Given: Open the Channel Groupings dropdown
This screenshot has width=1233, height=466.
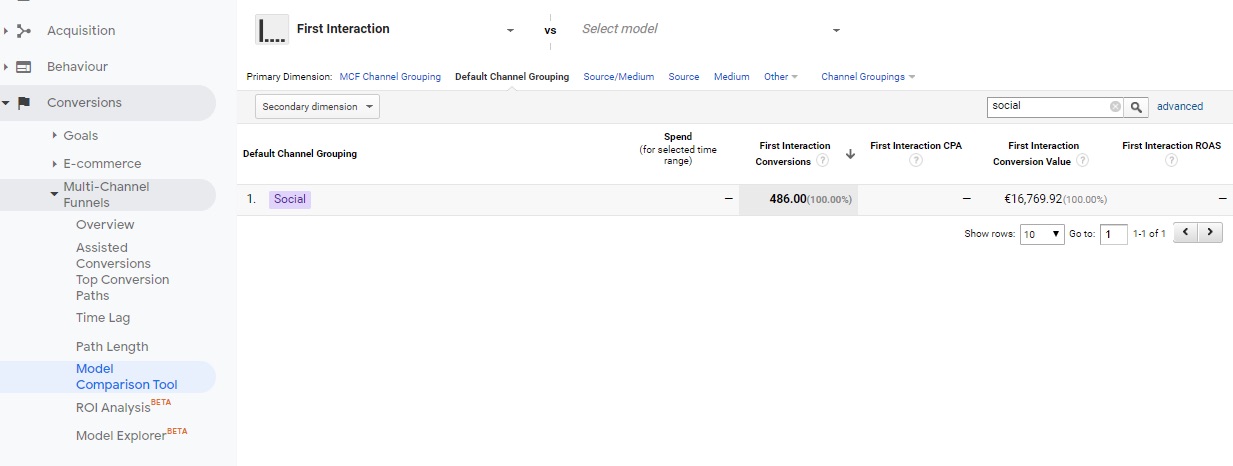Looking at the screenshot, I should (868, 76).
